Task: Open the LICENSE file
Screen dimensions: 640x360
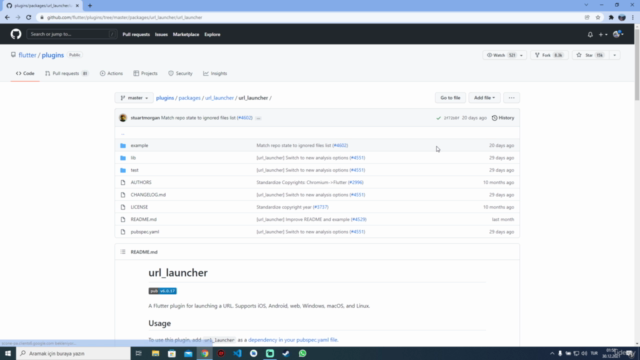Action: tap(139, 207)
